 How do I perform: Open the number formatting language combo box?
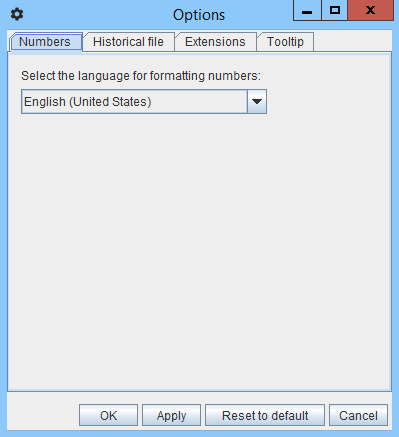(144, 101)
